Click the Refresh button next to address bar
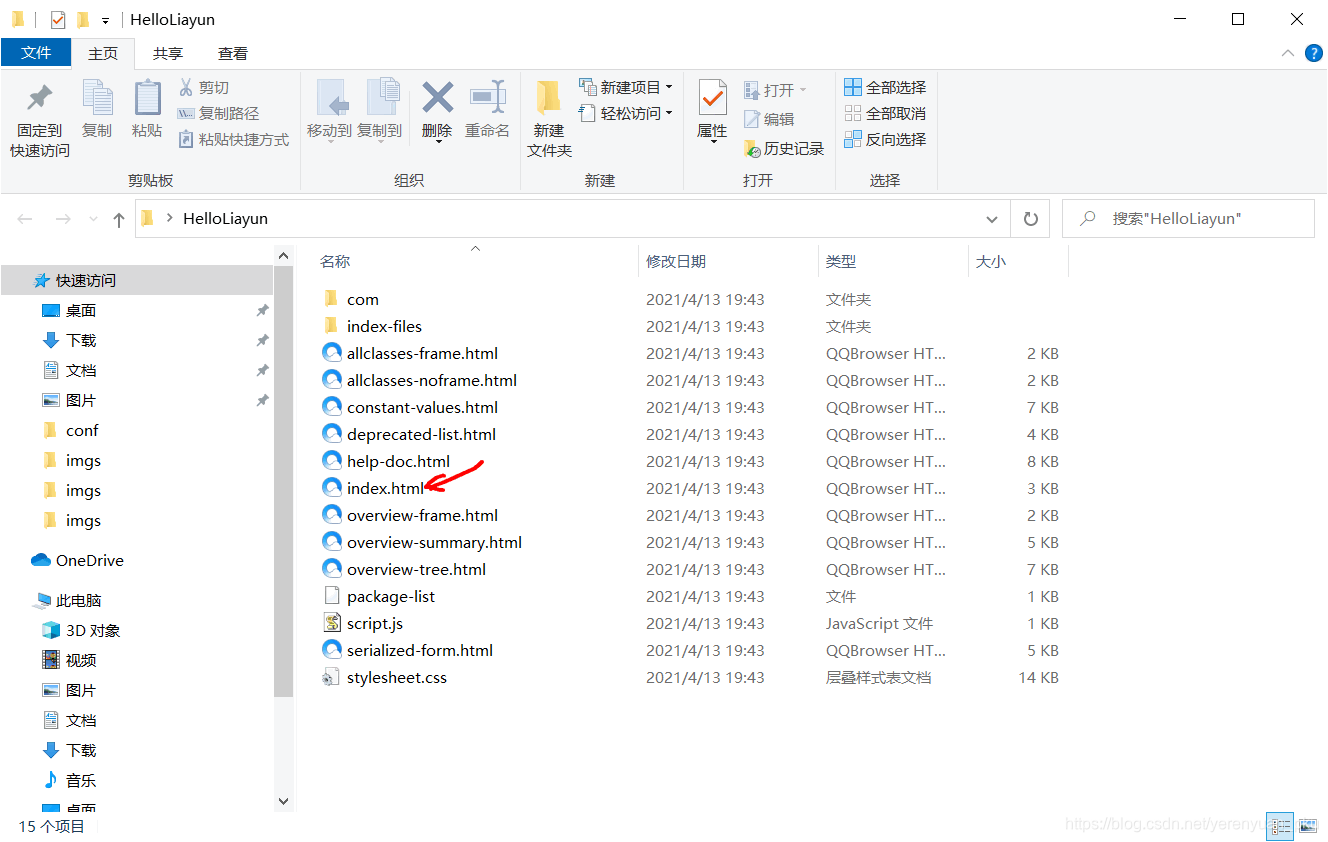This screenshot has width=1328, height=842. (1030, 219)
